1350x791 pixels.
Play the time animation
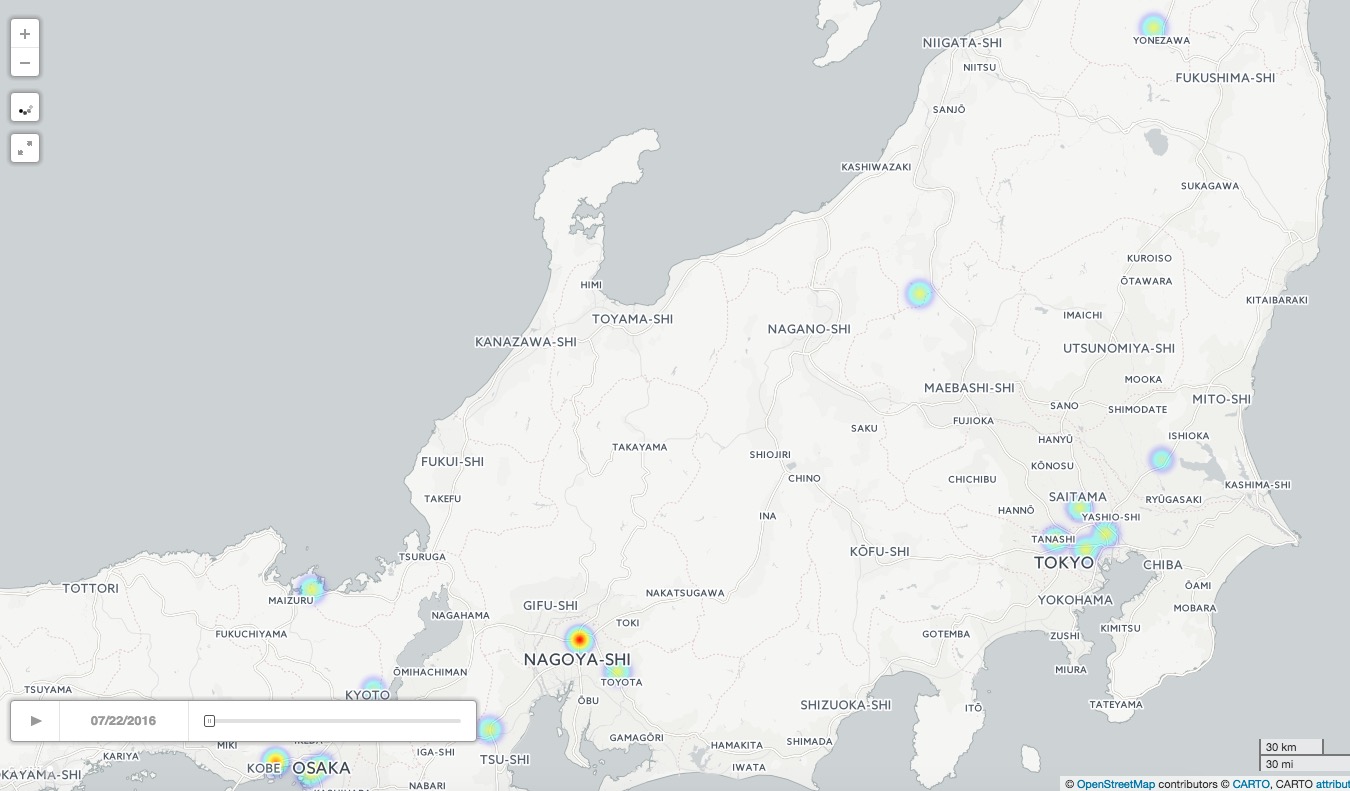(x=36, y=721)
